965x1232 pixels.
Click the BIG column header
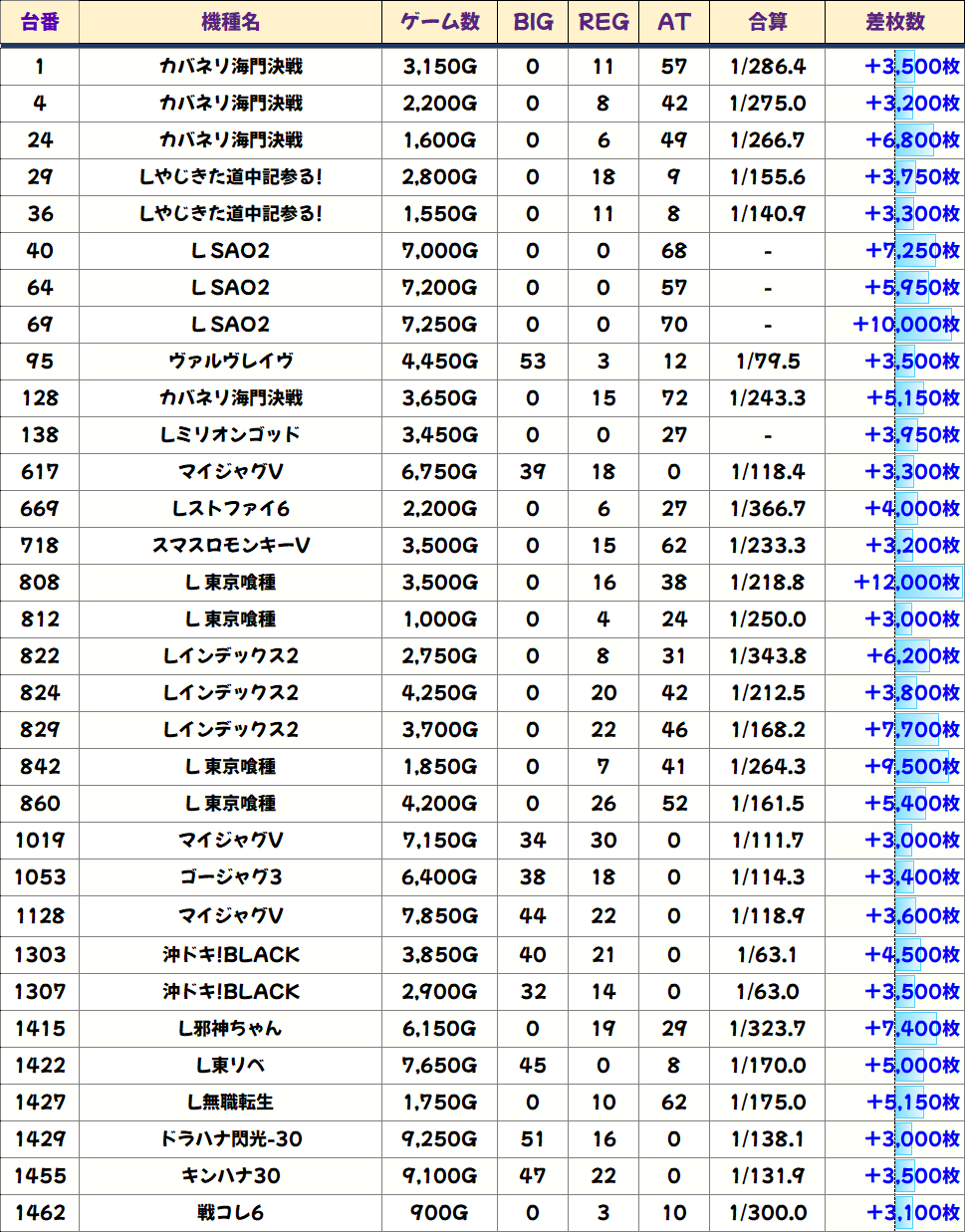[x=533, y=22]
